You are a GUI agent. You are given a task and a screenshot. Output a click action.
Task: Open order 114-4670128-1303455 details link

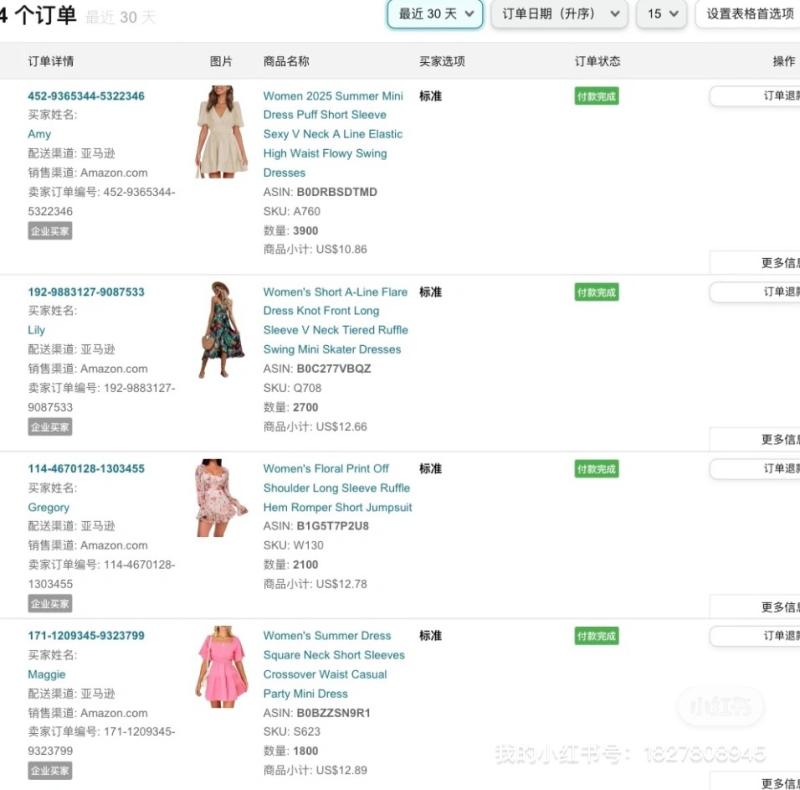point(86,468)
